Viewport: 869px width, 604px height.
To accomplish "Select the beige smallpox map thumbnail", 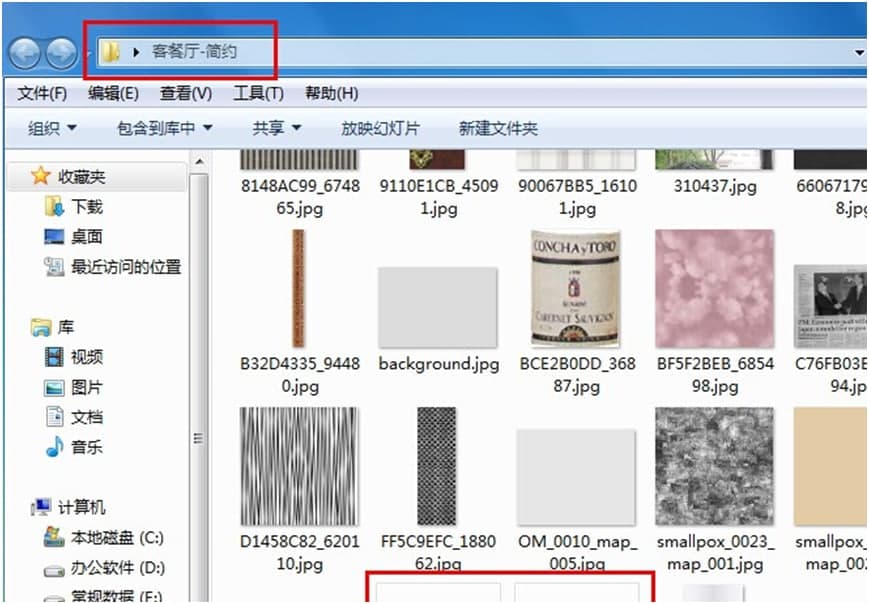I will pos(831,467).
